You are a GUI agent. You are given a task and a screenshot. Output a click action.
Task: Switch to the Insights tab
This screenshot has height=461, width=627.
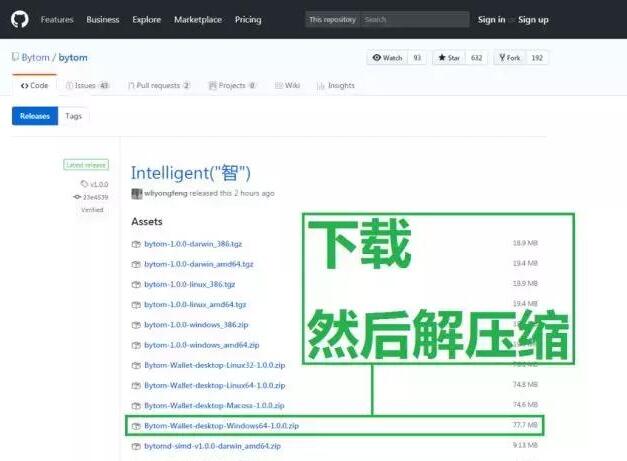pyautogui.click(x=336, y=85)
